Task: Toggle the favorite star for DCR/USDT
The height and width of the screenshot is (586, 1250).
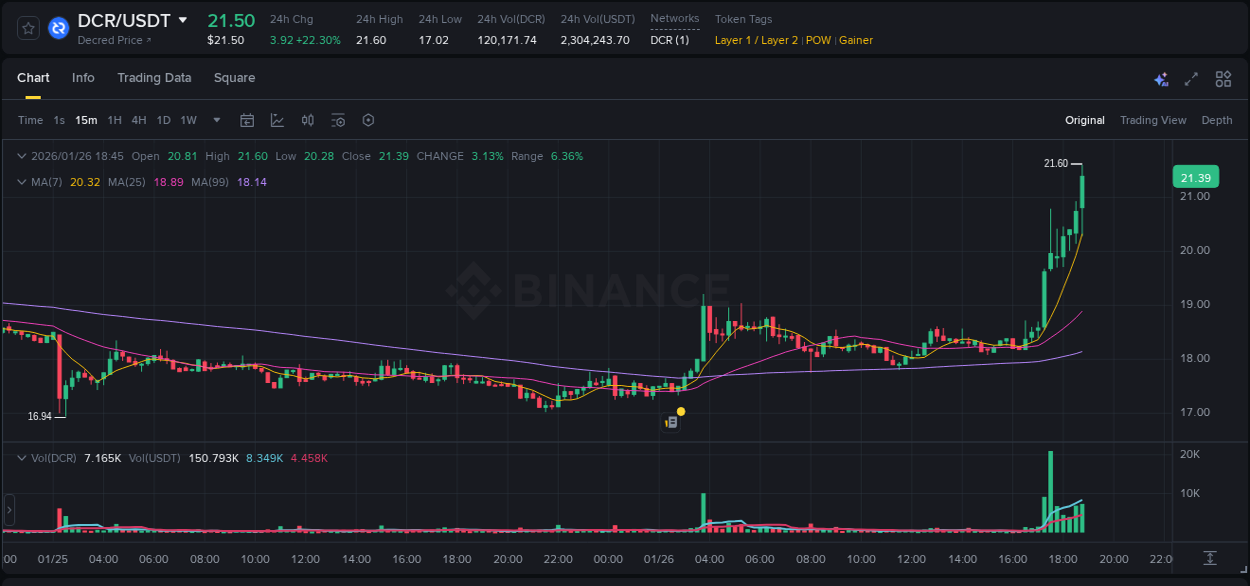Action: pyautogui.click(x=27, y=28)
